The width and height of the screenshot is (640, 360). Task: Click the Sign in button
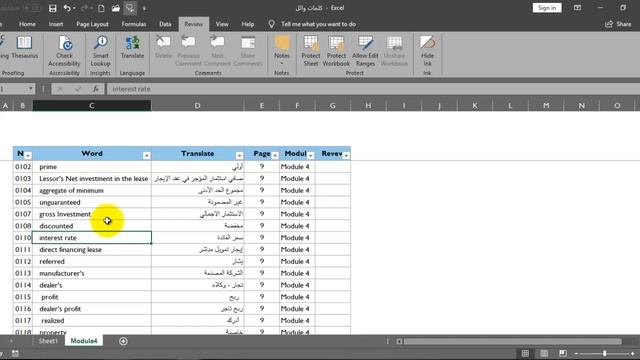click(x=547, y=8)
